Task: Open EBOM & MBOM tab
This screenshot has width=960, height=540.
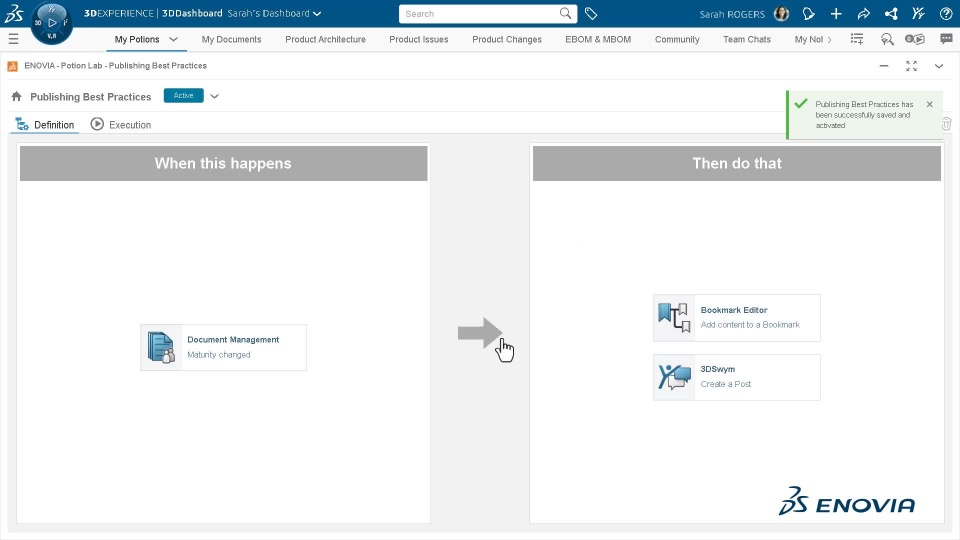Action: pyautogui.click(x=598, y=39)
